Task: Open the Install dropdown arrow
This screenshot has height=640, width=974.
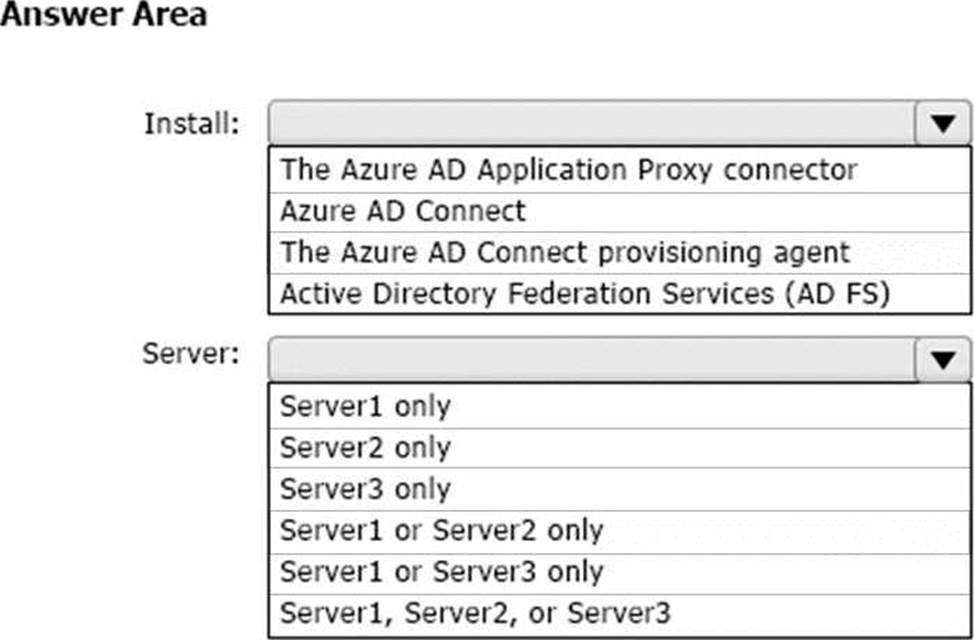Action: coord(942,123)
